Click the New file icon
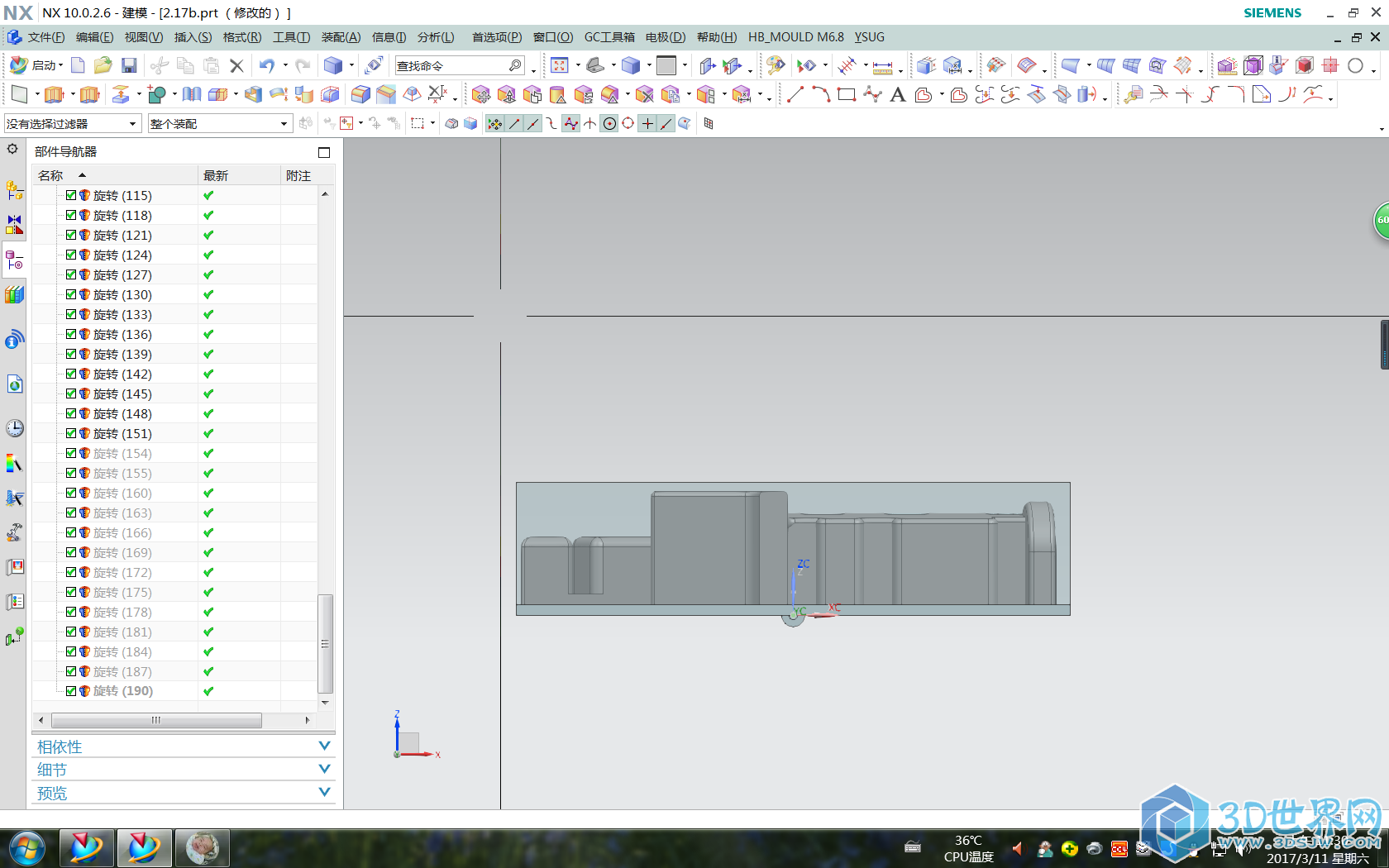The image size is (1389, 868). 78,65
